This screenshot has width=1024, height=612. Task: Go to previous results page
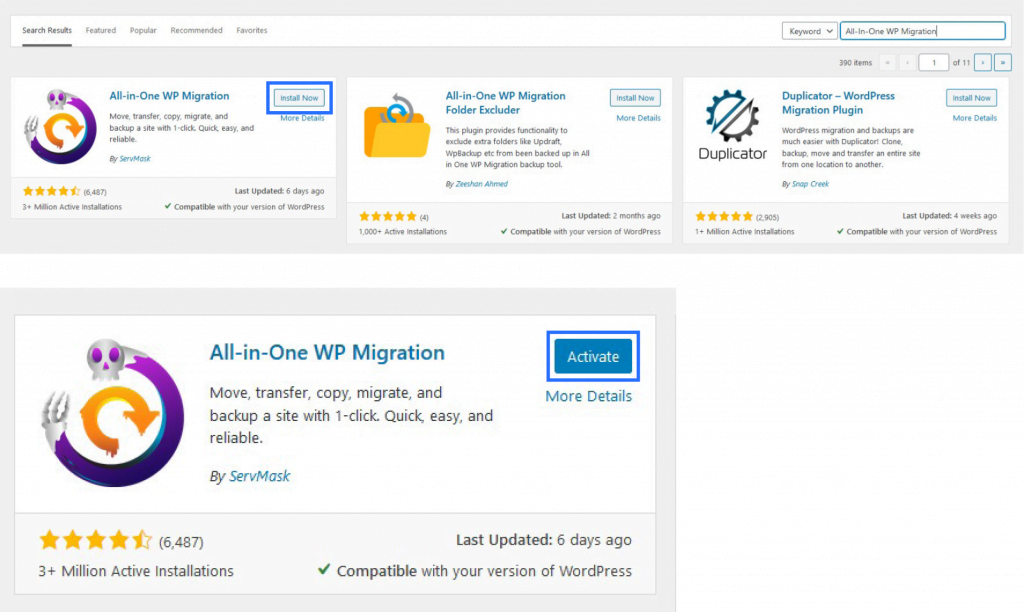(x=907, y=63)
